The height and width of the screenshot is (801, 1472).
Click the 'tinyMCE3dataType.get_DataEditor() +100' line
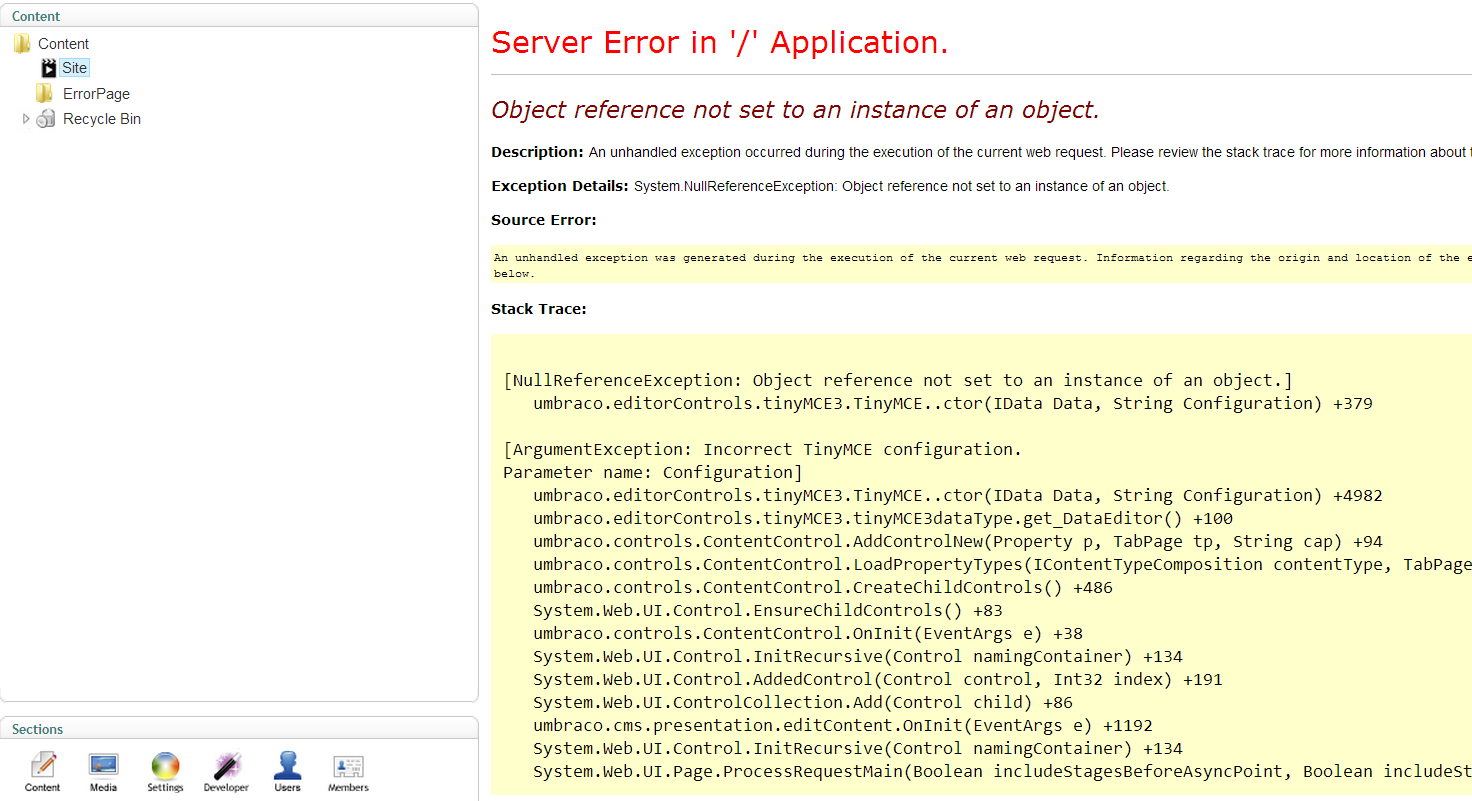[883, 518]
